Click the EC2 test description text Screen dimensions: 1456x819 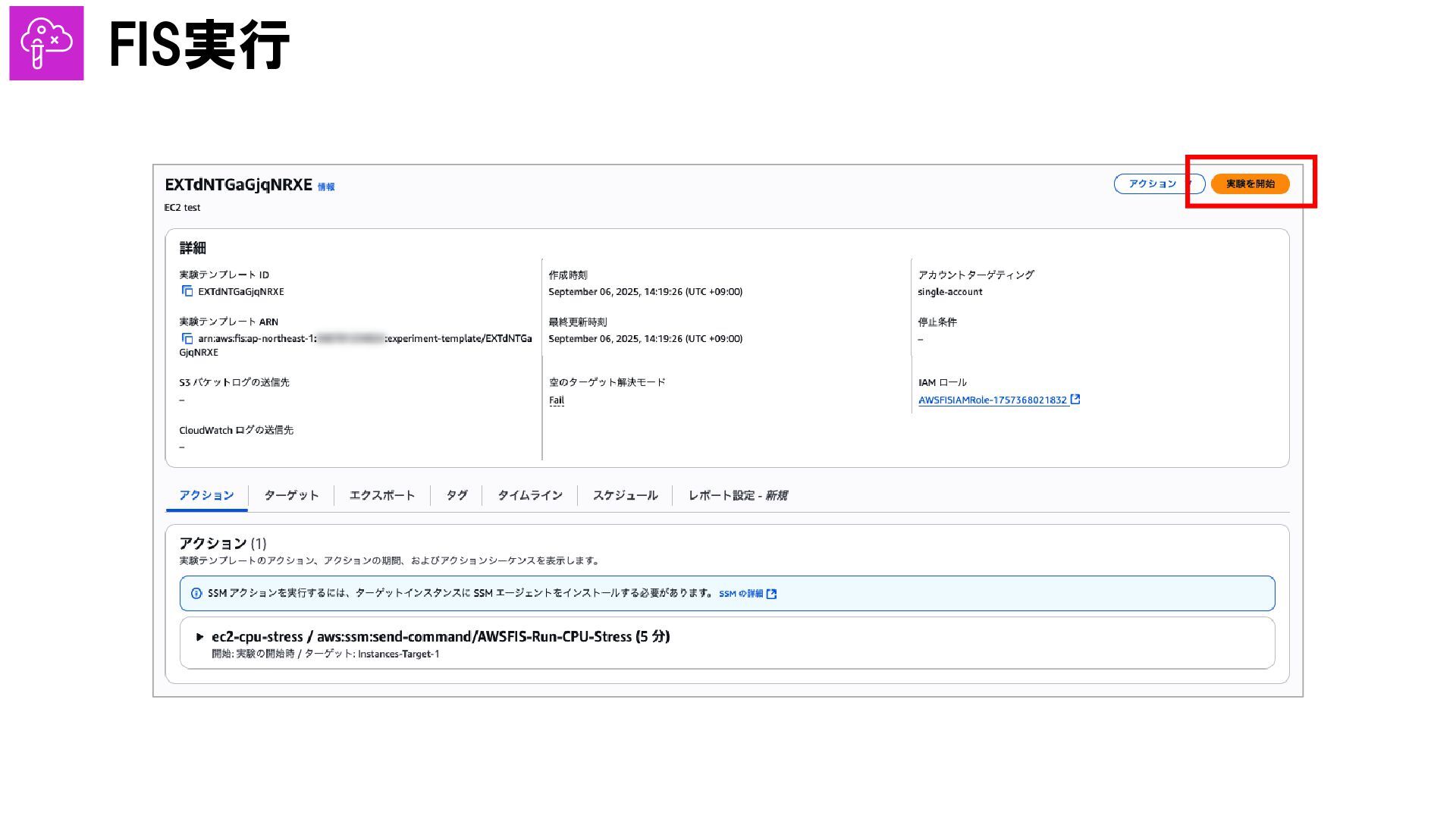(x=182, y=208)
